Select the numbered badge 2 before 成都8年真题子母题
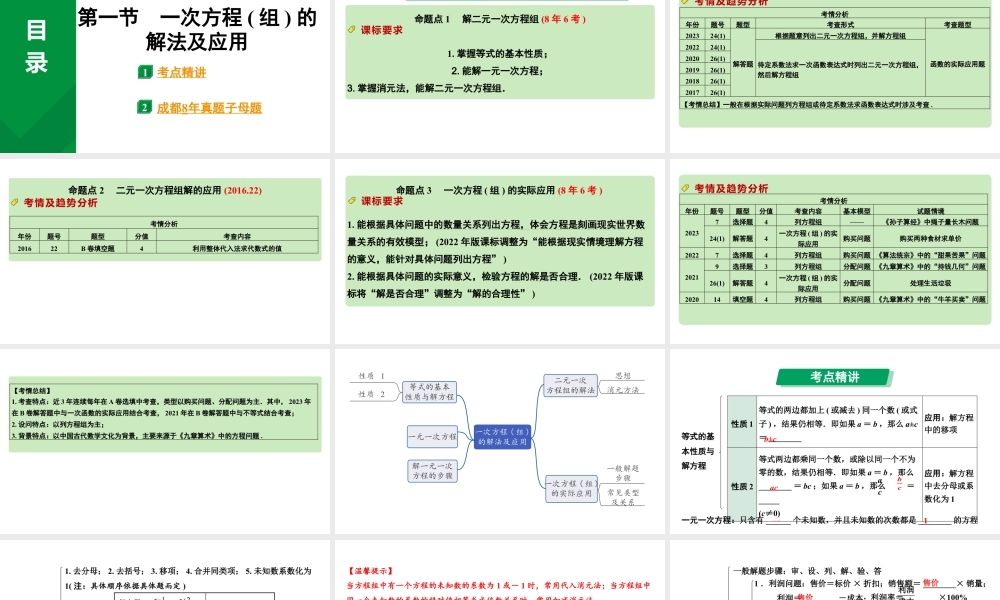This screenshot has height=600, width=1000. (145, 107)
